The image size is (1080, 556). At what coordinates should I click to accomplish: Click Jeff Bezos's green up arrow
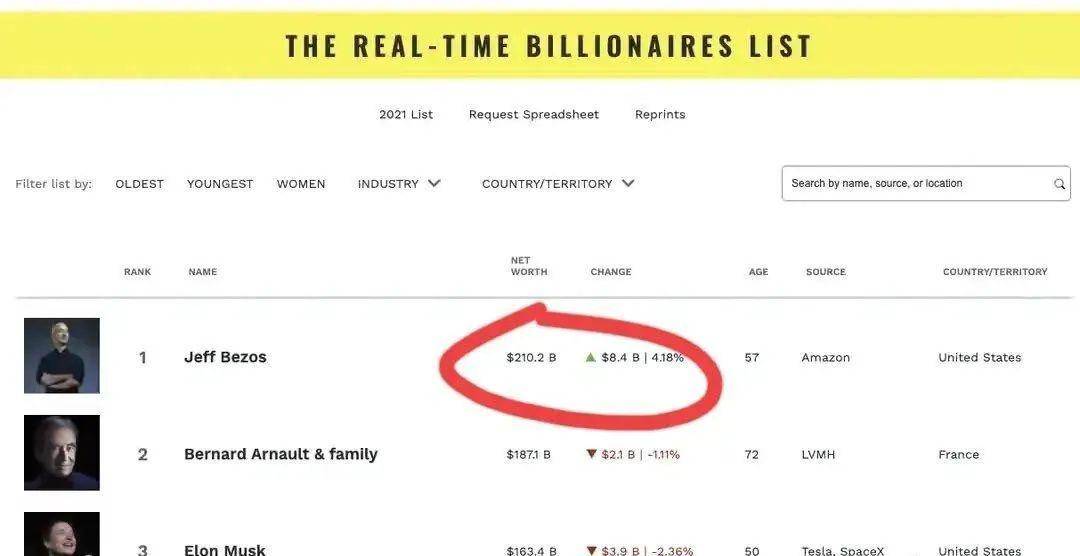tap(591, 357)
